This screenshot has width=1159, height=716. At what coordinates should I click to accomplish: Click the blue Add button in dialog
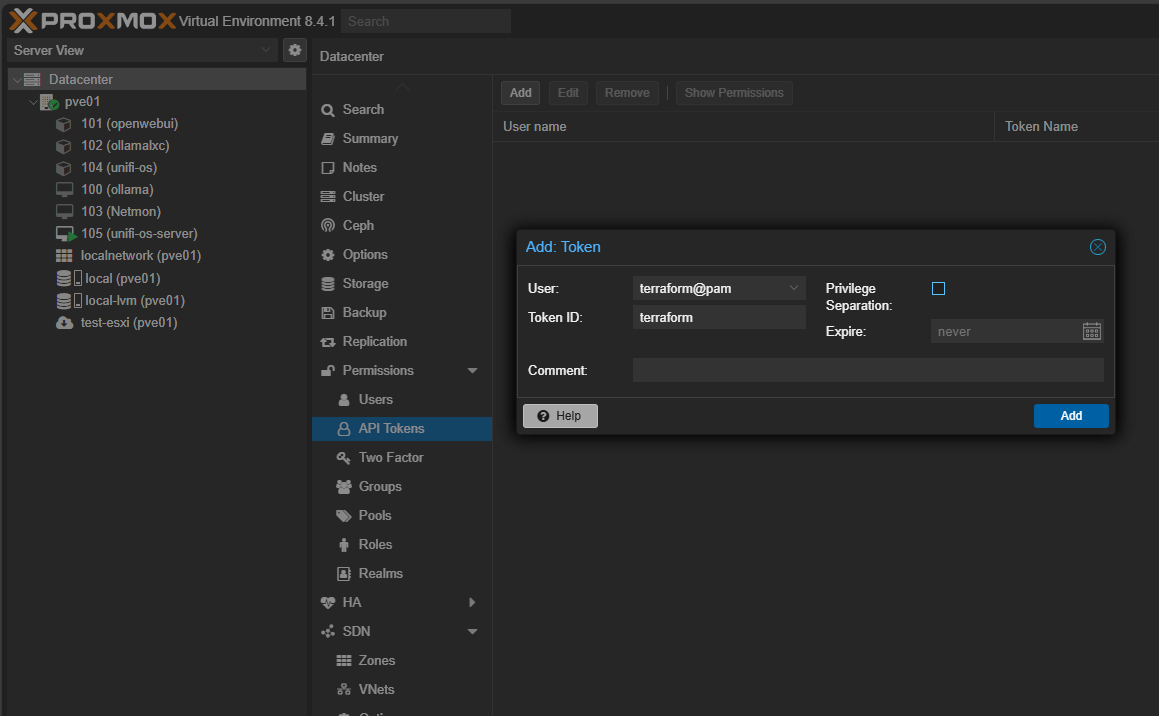point(1070,416)
